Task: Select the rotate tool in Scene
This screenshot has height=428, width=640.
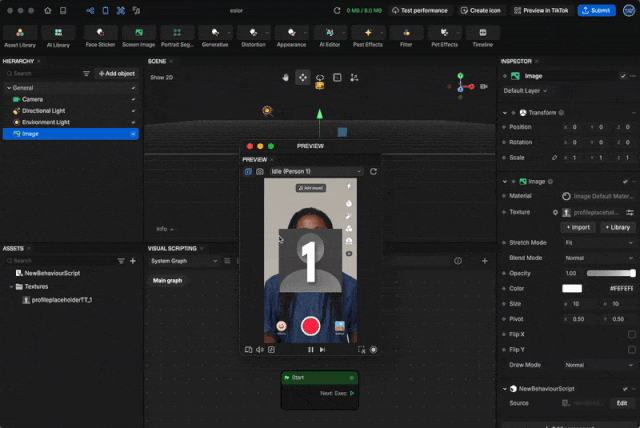Action: (x=320, y=77)
